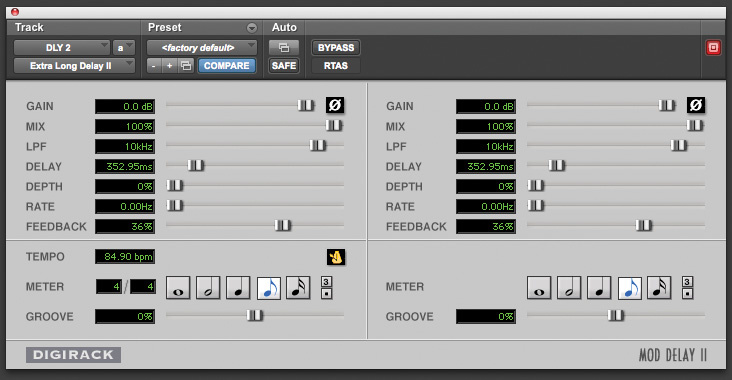Select half note in left meter
The image size is (732, 380).
[208, 287]
